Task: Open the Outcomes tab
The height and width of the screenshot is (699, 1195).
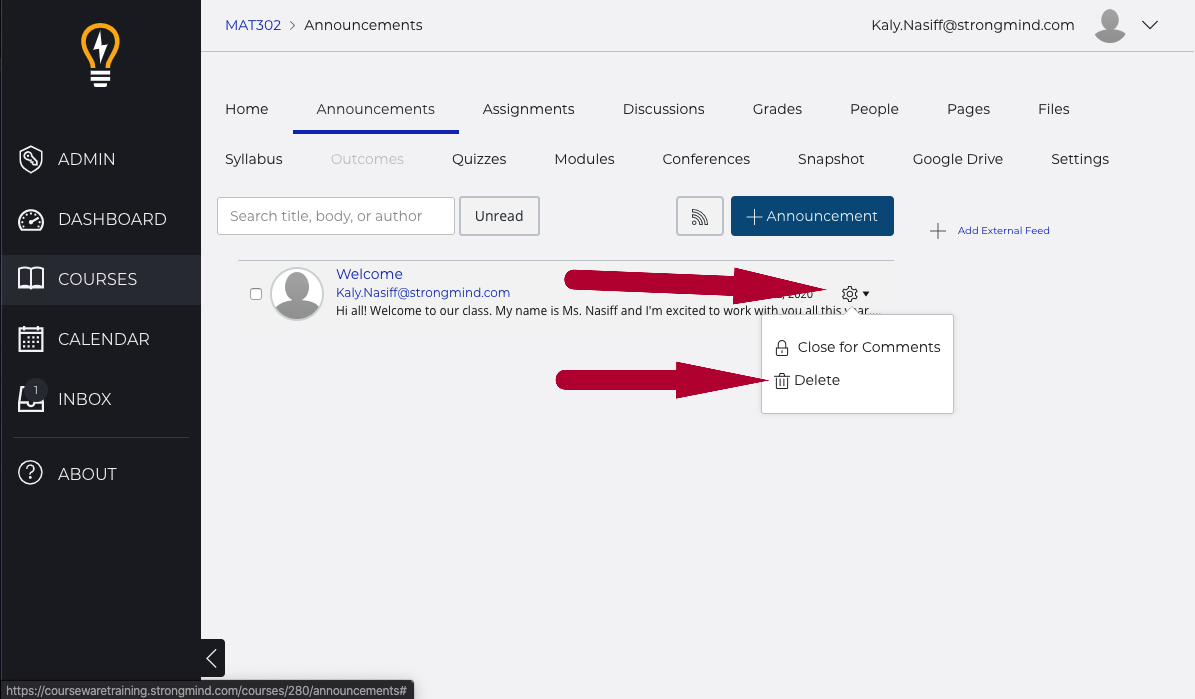Action: [x=367, y=159]
